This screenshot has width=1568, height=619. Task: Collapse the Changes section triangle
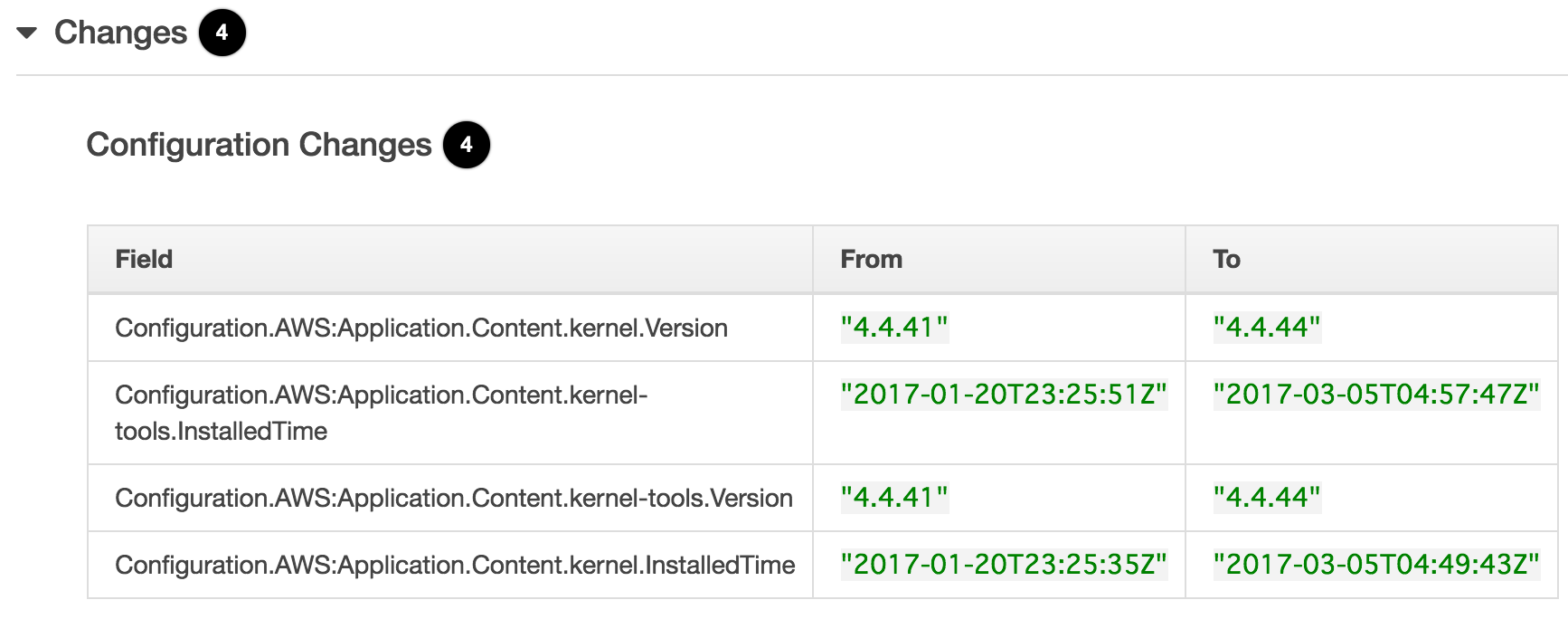tap(27, 33)
